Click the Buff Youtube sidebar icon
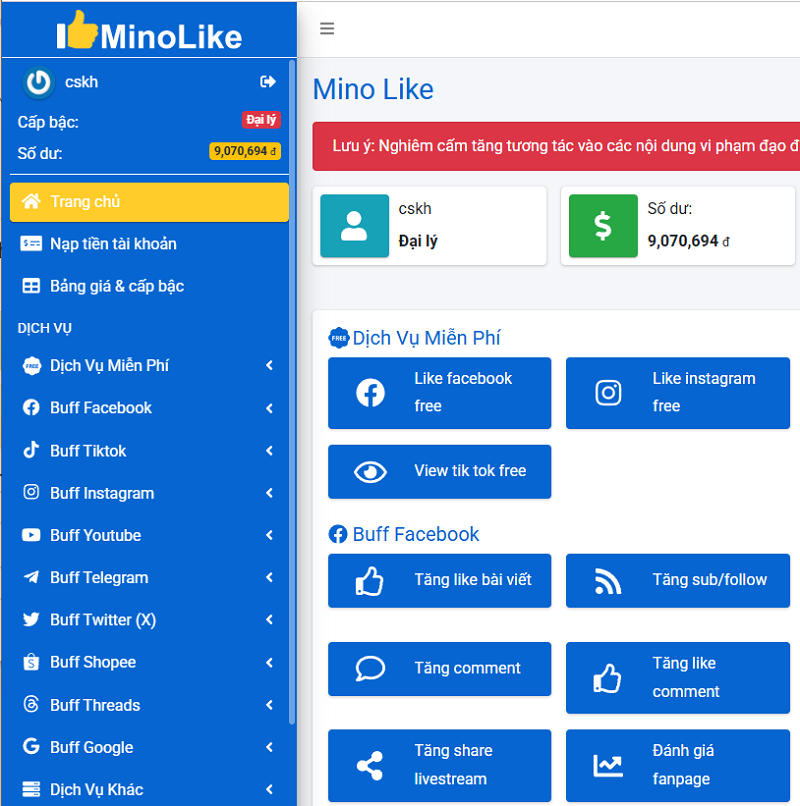The image size is (800, 806). click(31, 535)
